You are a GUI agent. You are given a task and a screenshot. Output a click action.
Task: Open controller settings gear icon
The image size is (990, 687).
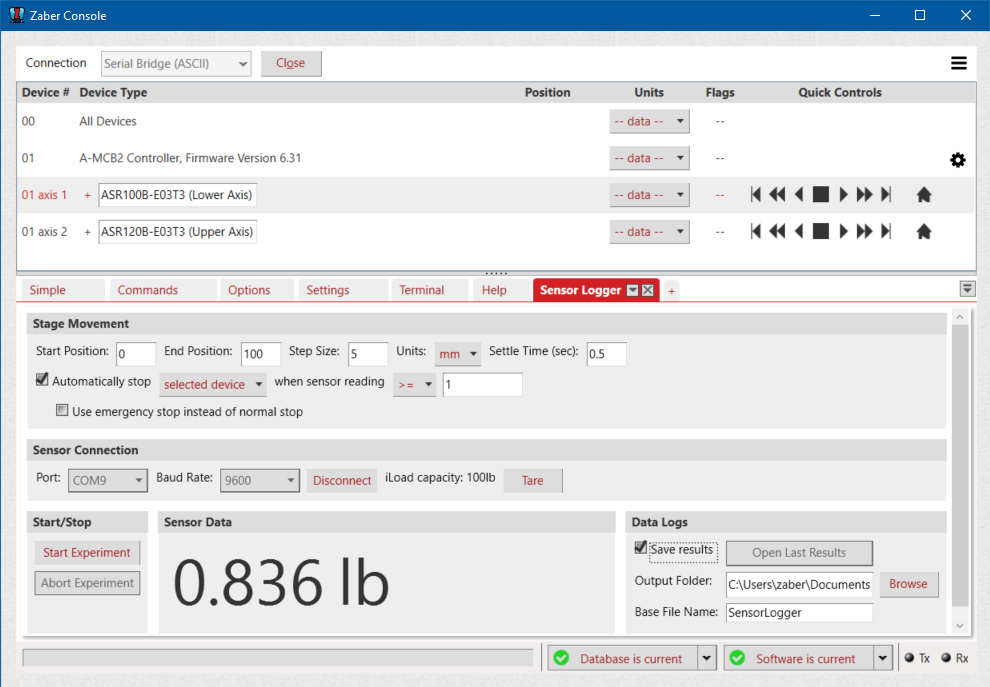click(957, 160)
